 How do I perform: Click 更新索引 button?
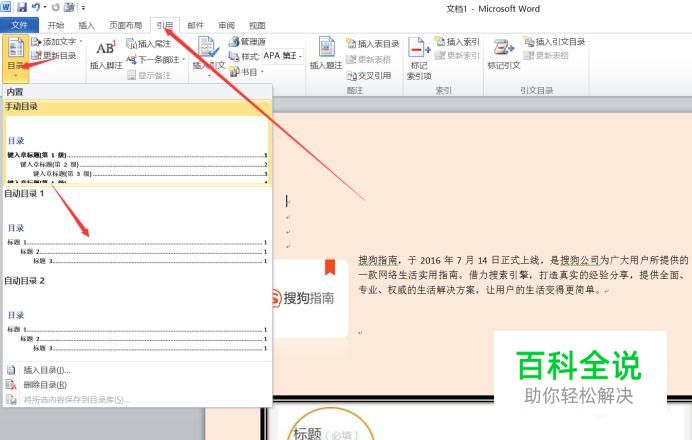[x=458, y=56]
